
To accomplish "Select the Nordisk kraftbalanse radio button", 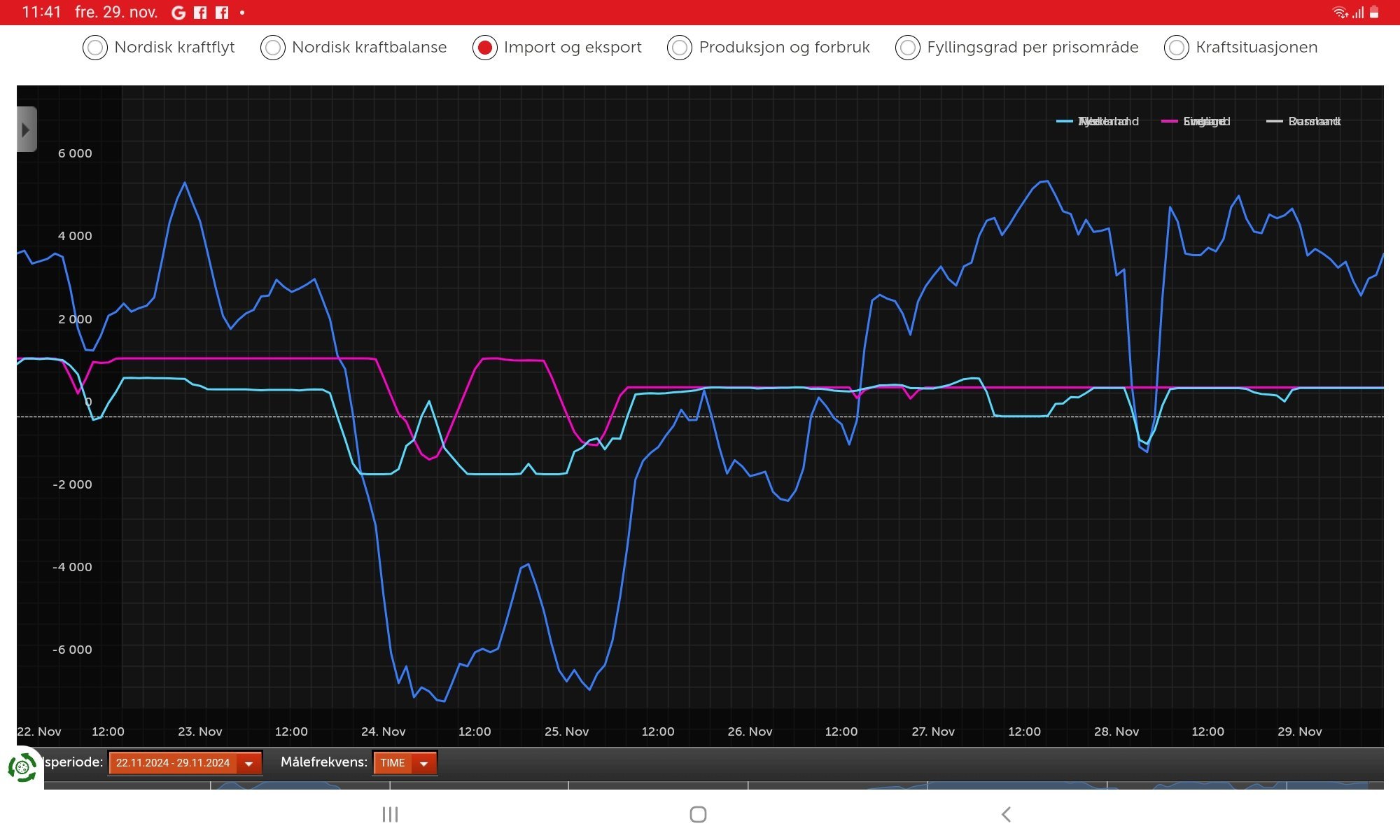I will 273,48.
